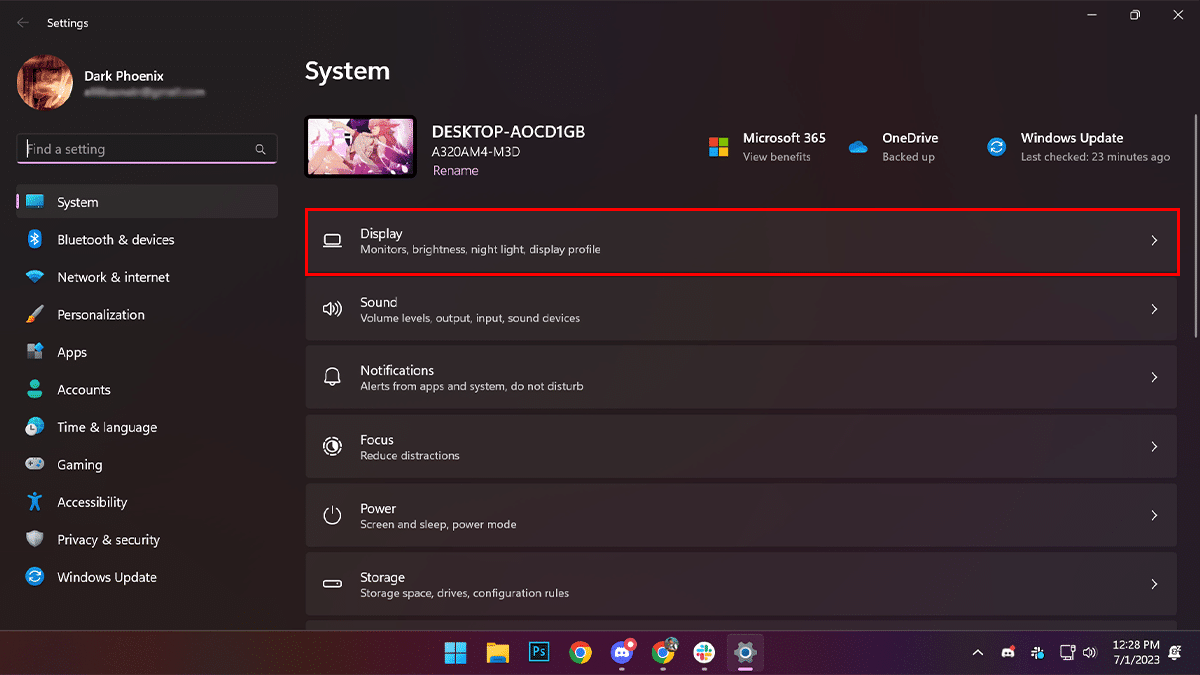The height and width of the screenshot is (675, 1200).
Task: Click the Accessibility figure icon
Action: pyautogui.click(x=35, y=502)
